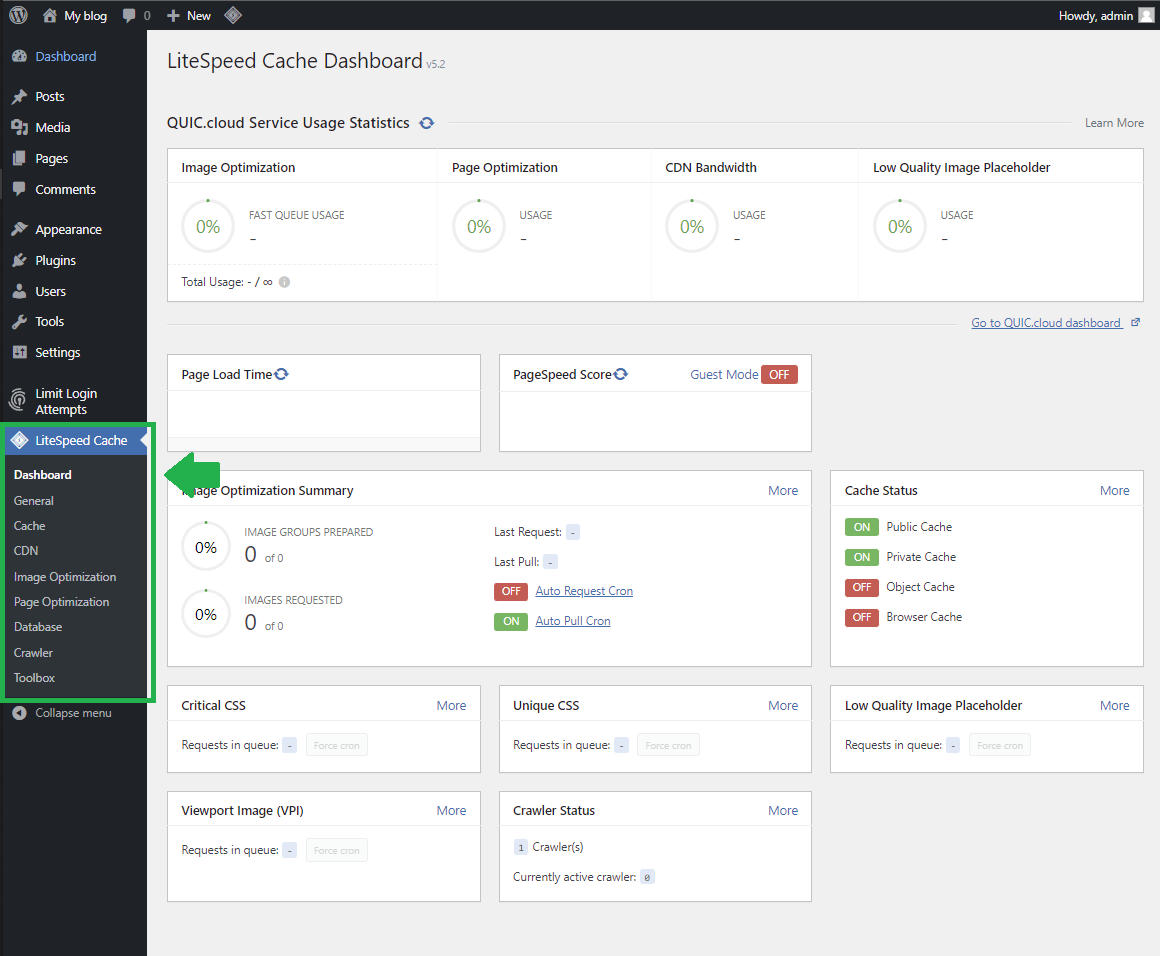
Task: Toggle Public Cache ON badge
Action: coord(862,527)
